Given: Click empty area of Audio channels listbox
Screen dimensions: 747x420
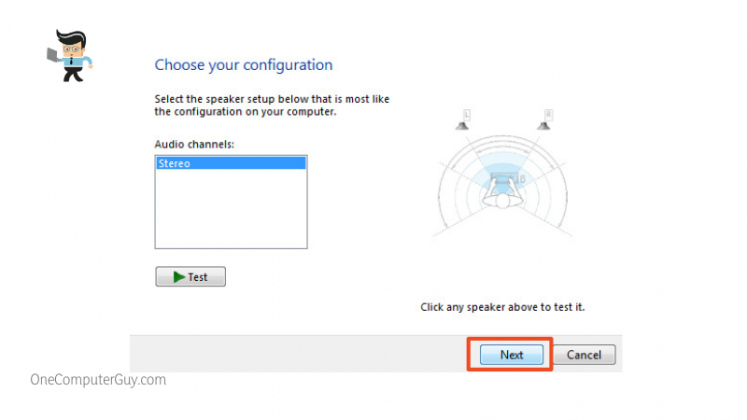Looking at the screenshot, I should tap(230, 212).
